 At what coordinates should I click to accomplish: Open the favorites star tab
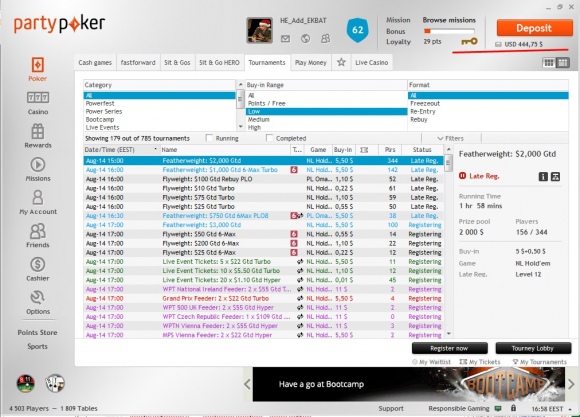pos(341,62)
